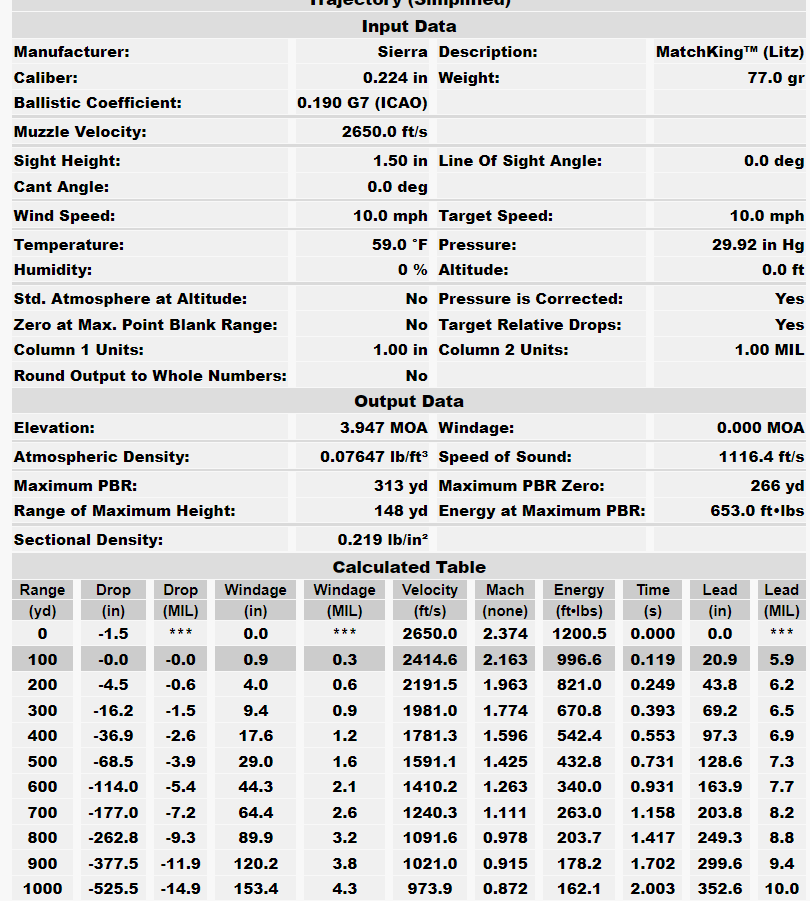This screenshot has width=810, height=901.
Task: Select the velocity cell "2414.6"
Action: (430, 660)
